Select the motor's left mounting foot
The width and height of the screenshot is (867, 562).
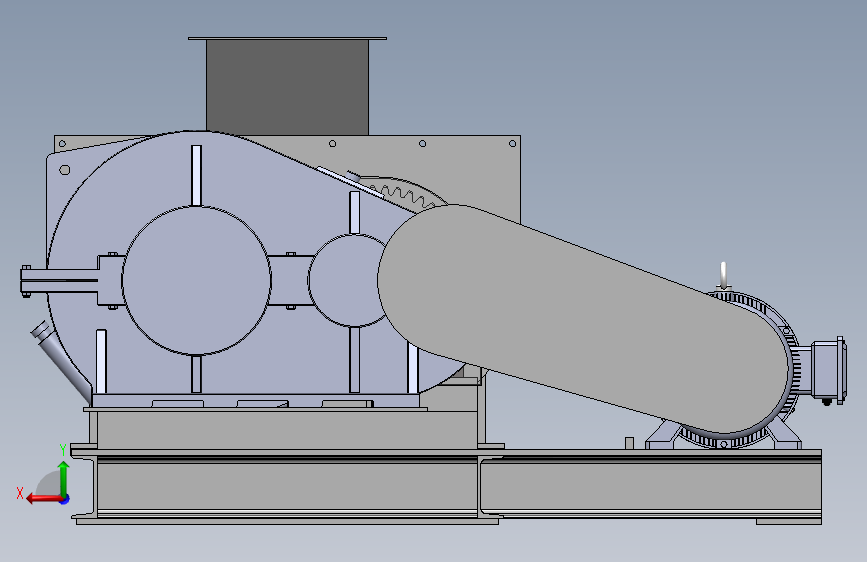[x=662, y=435]
